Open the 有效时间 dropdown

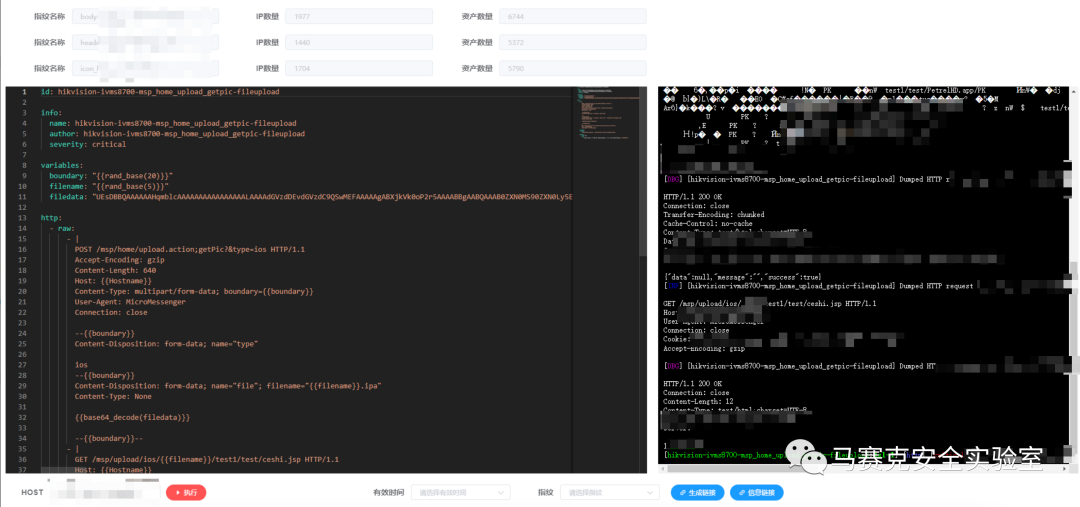tap(461, 493)
